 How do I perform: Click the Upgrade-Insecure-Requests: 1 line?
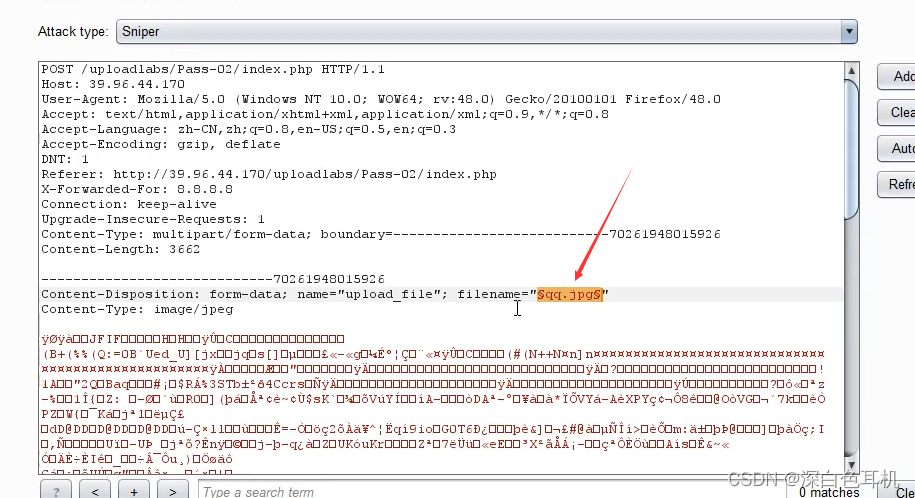point(153,220)
